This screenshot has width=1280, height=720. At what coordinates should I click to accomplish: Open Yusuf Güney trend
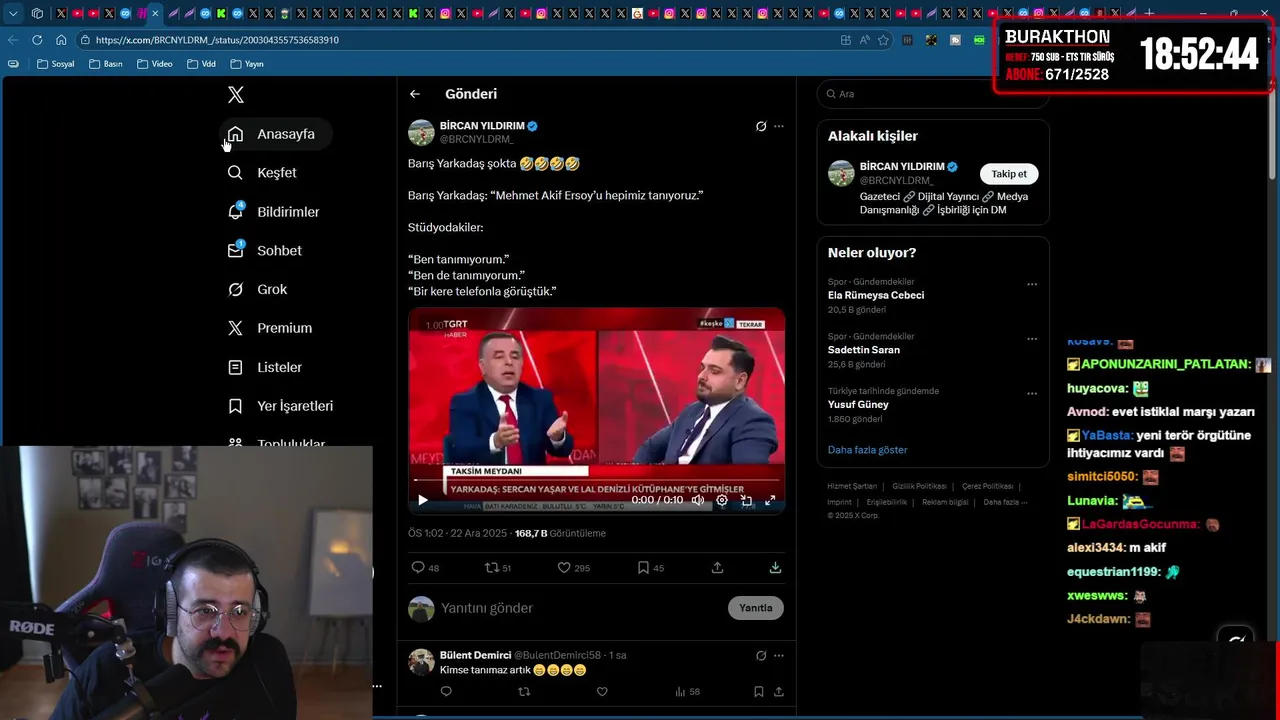858,405
